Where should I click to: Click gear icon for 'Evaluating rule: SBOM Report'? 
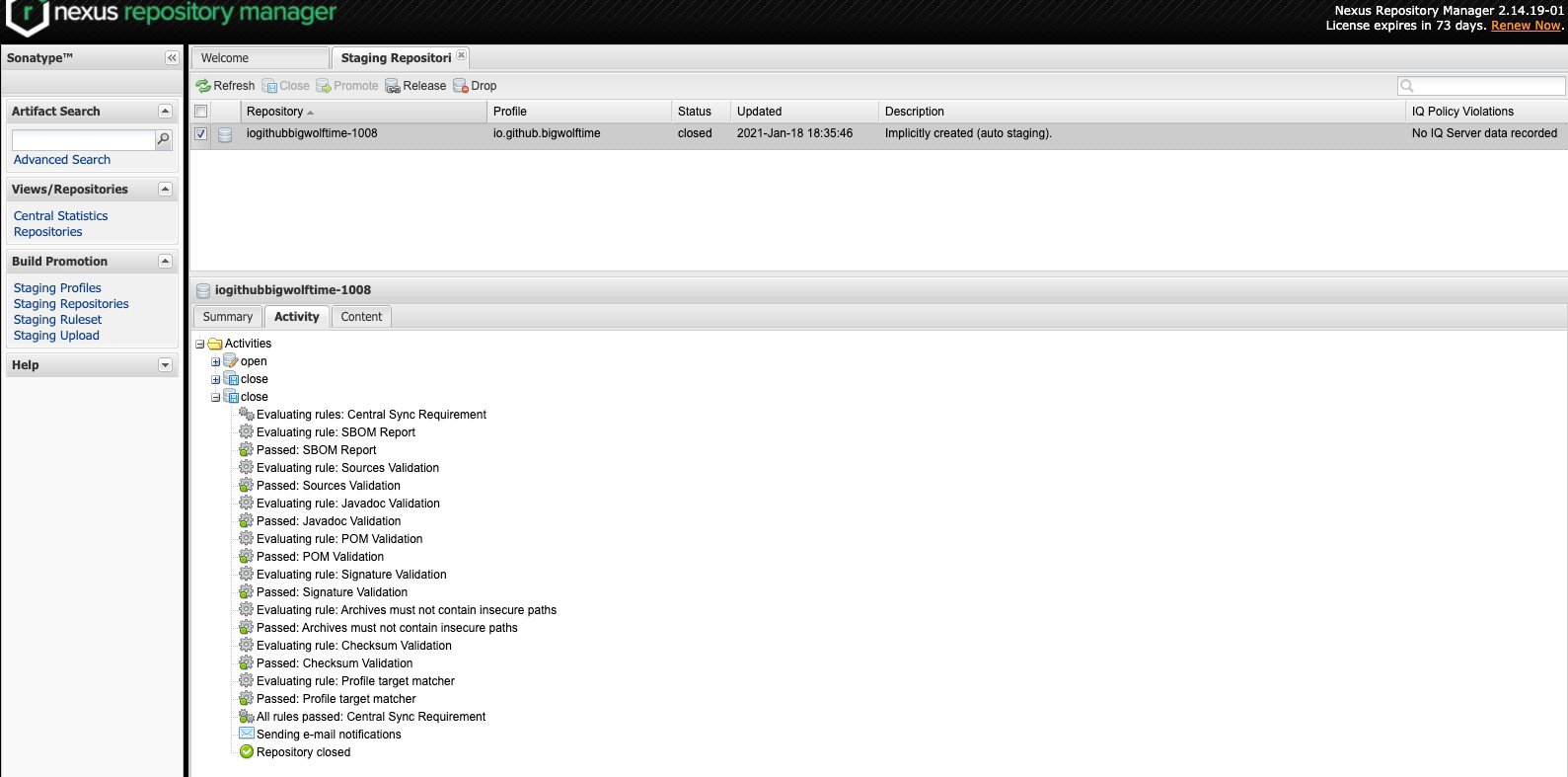tap(247, 432)
